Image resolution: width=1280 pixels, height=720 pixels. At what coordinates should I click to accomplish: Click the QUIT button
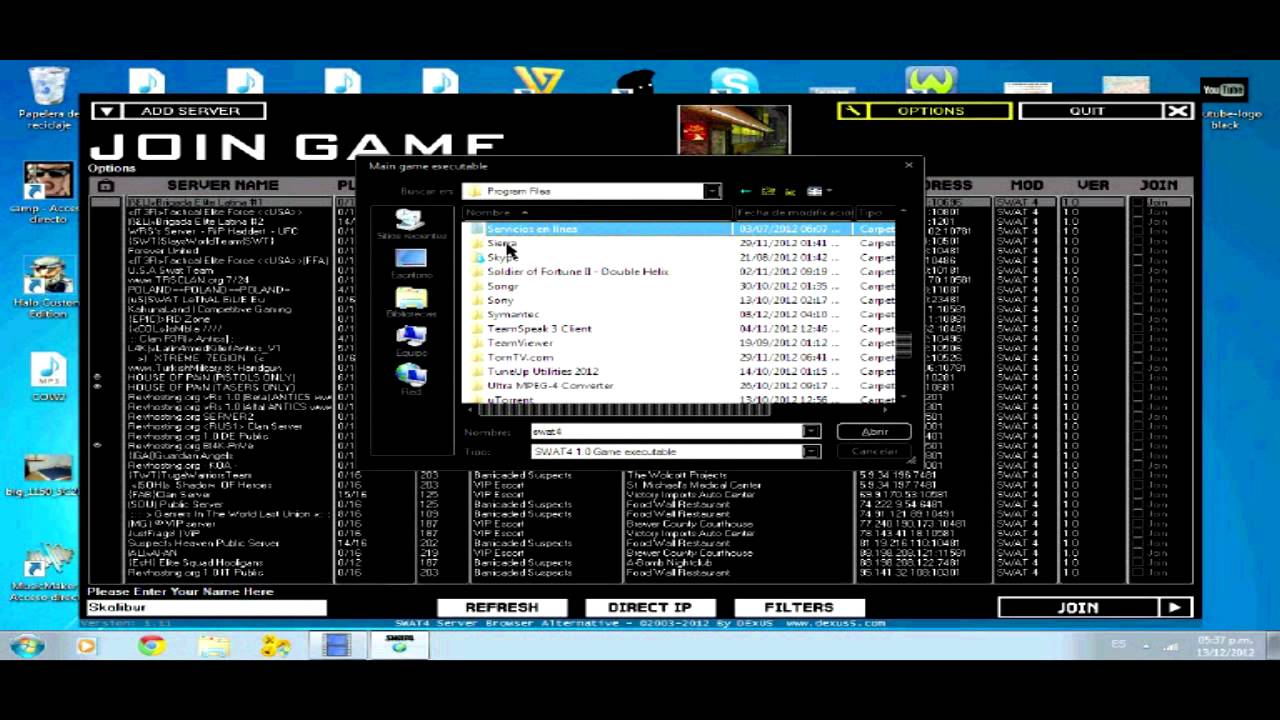1087,111
